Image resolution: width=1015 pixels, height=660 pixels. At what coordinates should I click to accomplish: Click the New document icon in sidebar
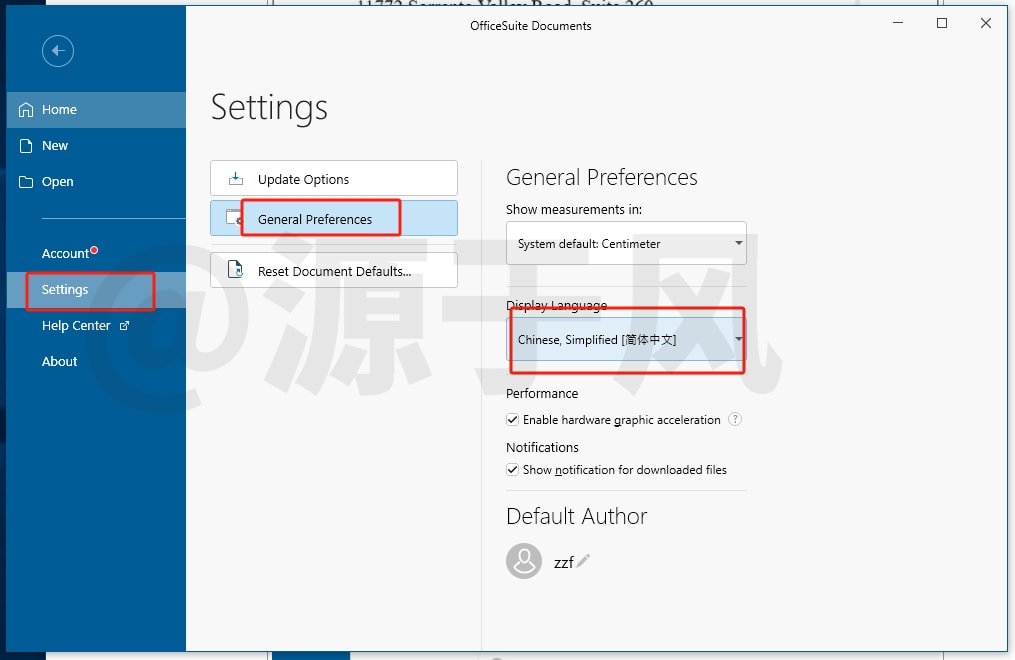point(26,146)
